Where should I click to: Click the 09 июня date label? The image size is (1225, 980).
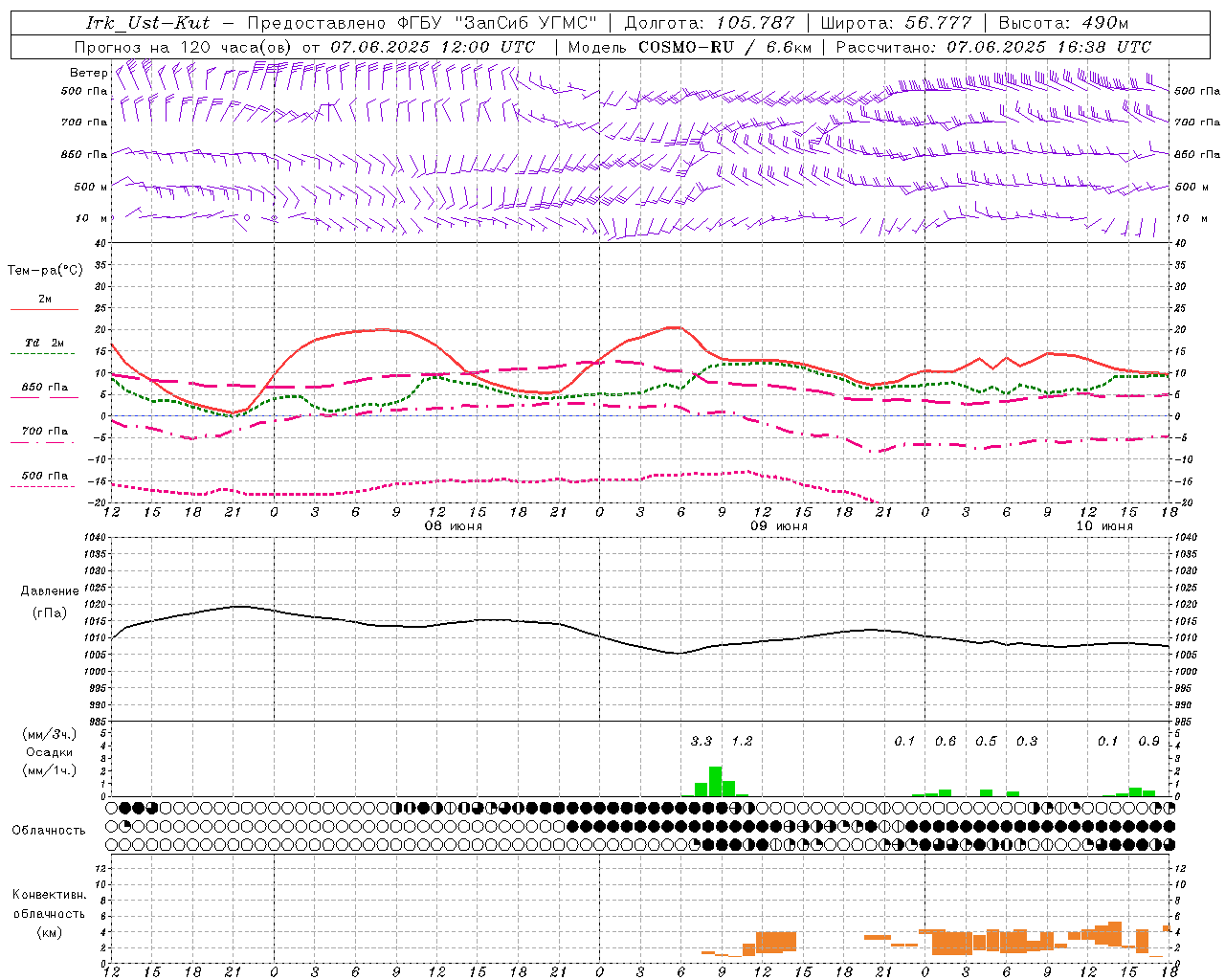click(x=778, y=526)
